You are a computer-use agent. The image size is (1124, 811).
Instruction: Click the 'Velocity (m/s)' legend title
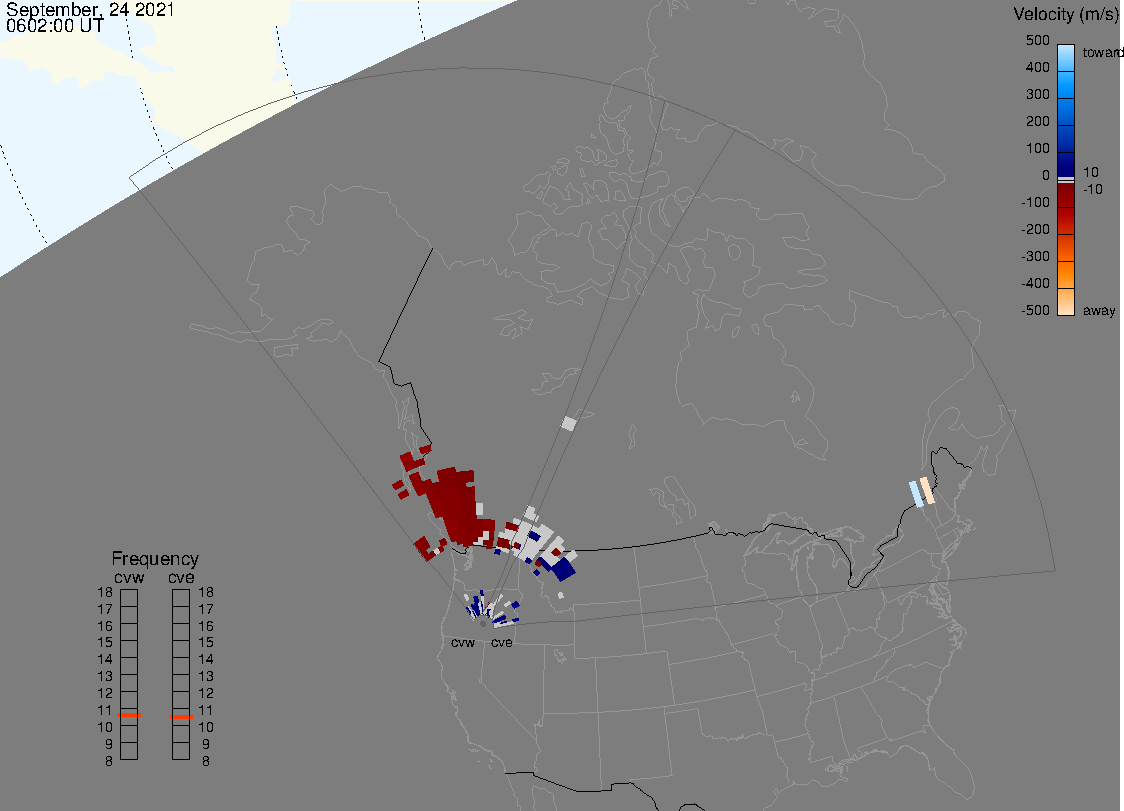coord(1064,14)
